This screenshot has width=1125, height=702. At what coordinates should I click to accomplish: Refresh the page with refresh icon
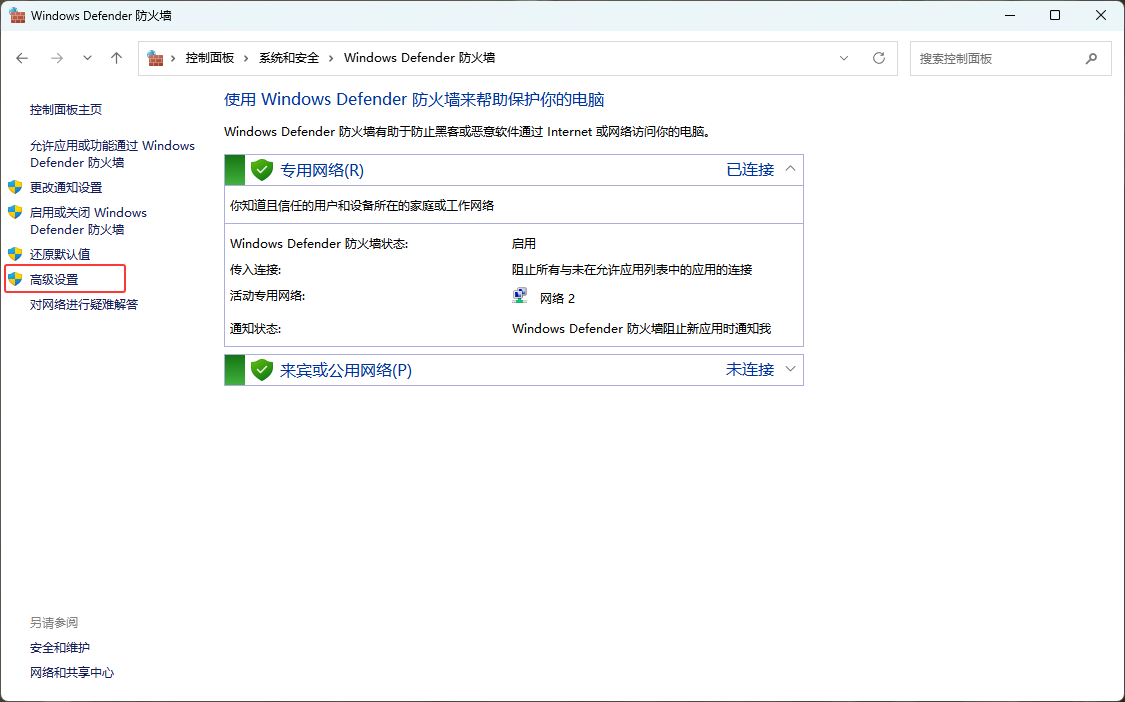click(879, 58)
